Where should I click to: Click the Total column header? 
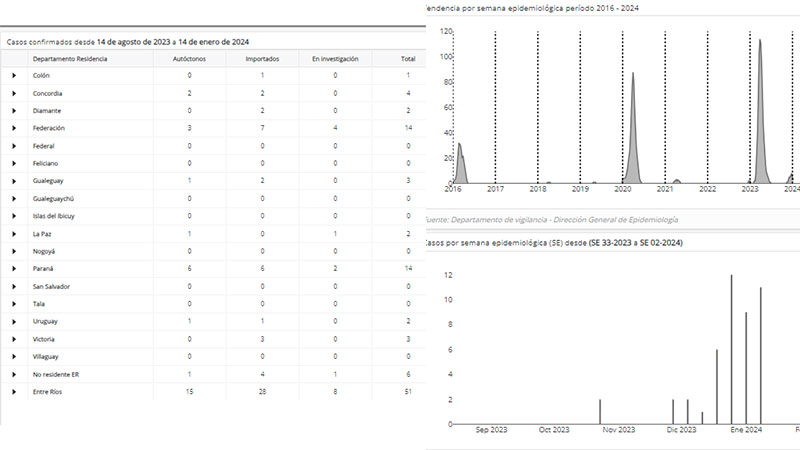408,59
